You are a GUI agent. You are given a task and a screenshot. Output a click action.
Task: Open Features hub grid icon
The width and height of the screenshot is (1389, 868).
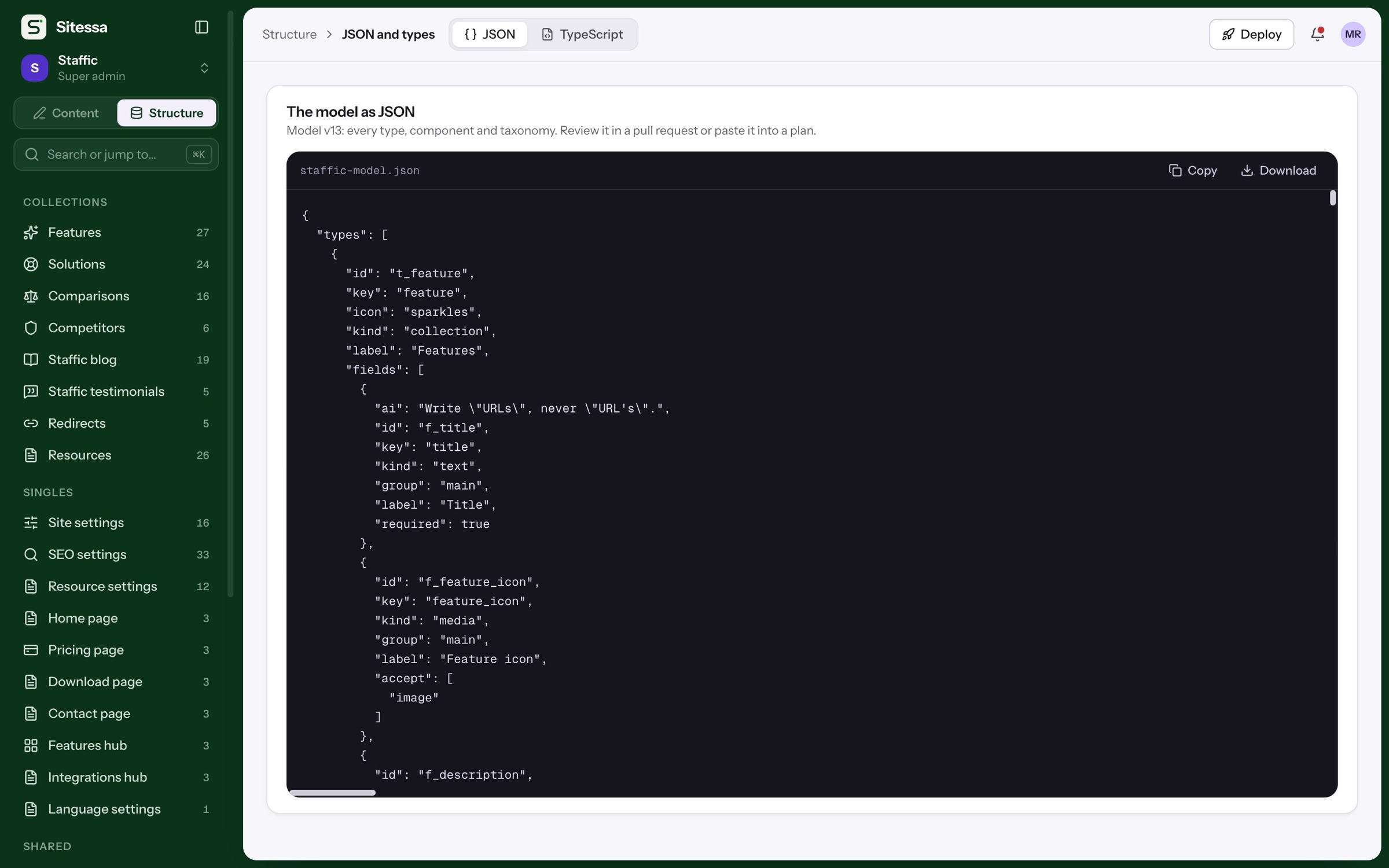coord(31,746)
